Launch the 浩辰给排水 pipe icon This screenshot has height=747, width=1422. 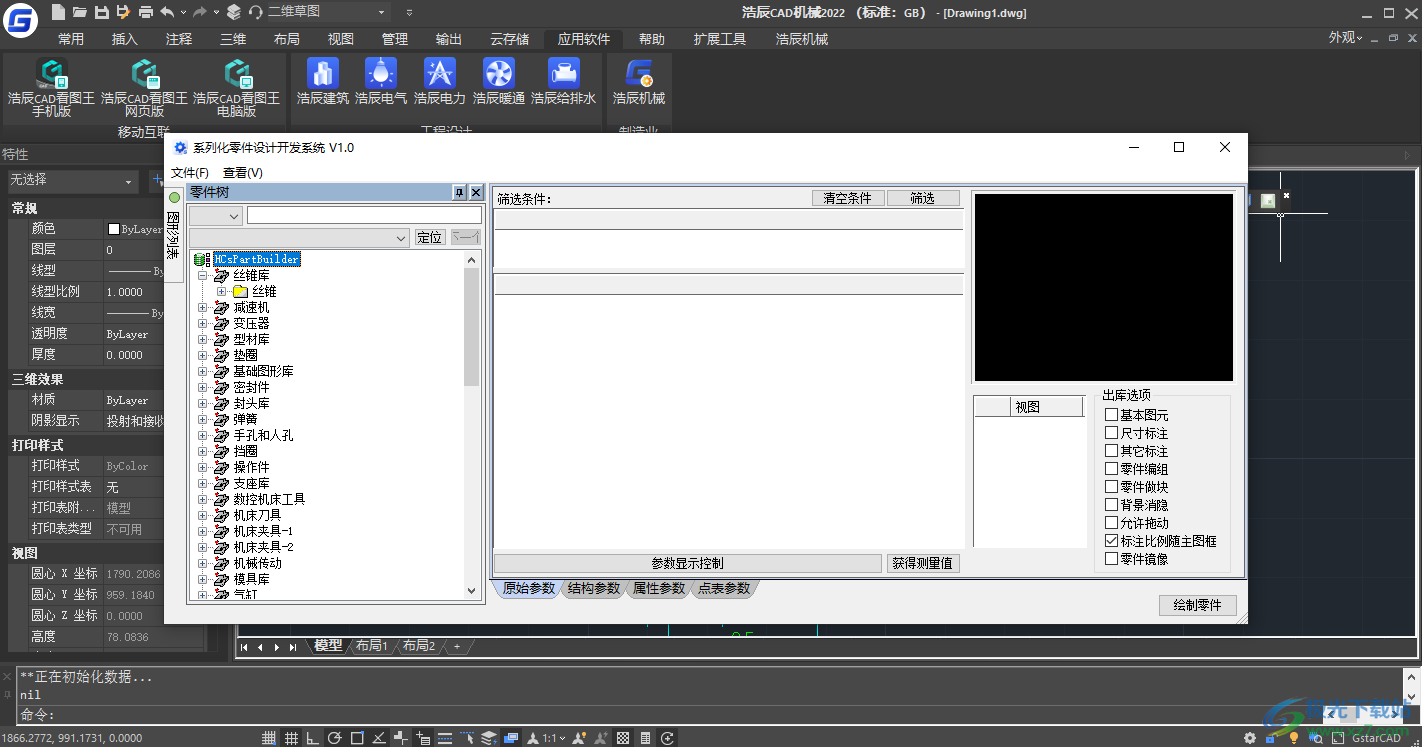click(x=563, y=73)
